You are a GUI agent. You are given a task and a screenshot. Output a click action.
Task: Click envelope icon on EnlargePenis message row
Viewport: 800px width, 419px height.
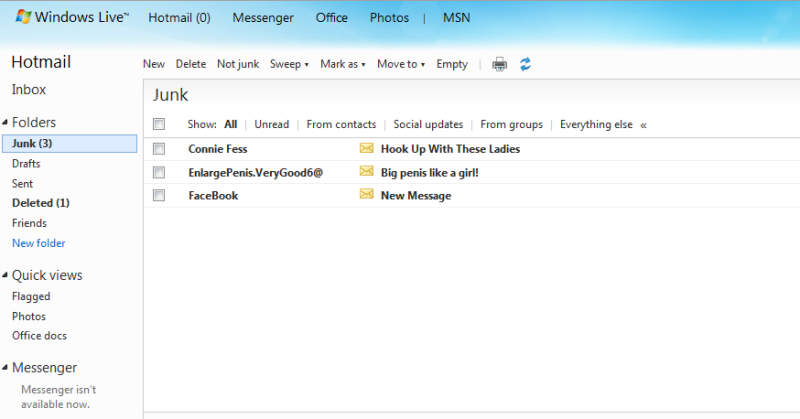coord(366,172)
